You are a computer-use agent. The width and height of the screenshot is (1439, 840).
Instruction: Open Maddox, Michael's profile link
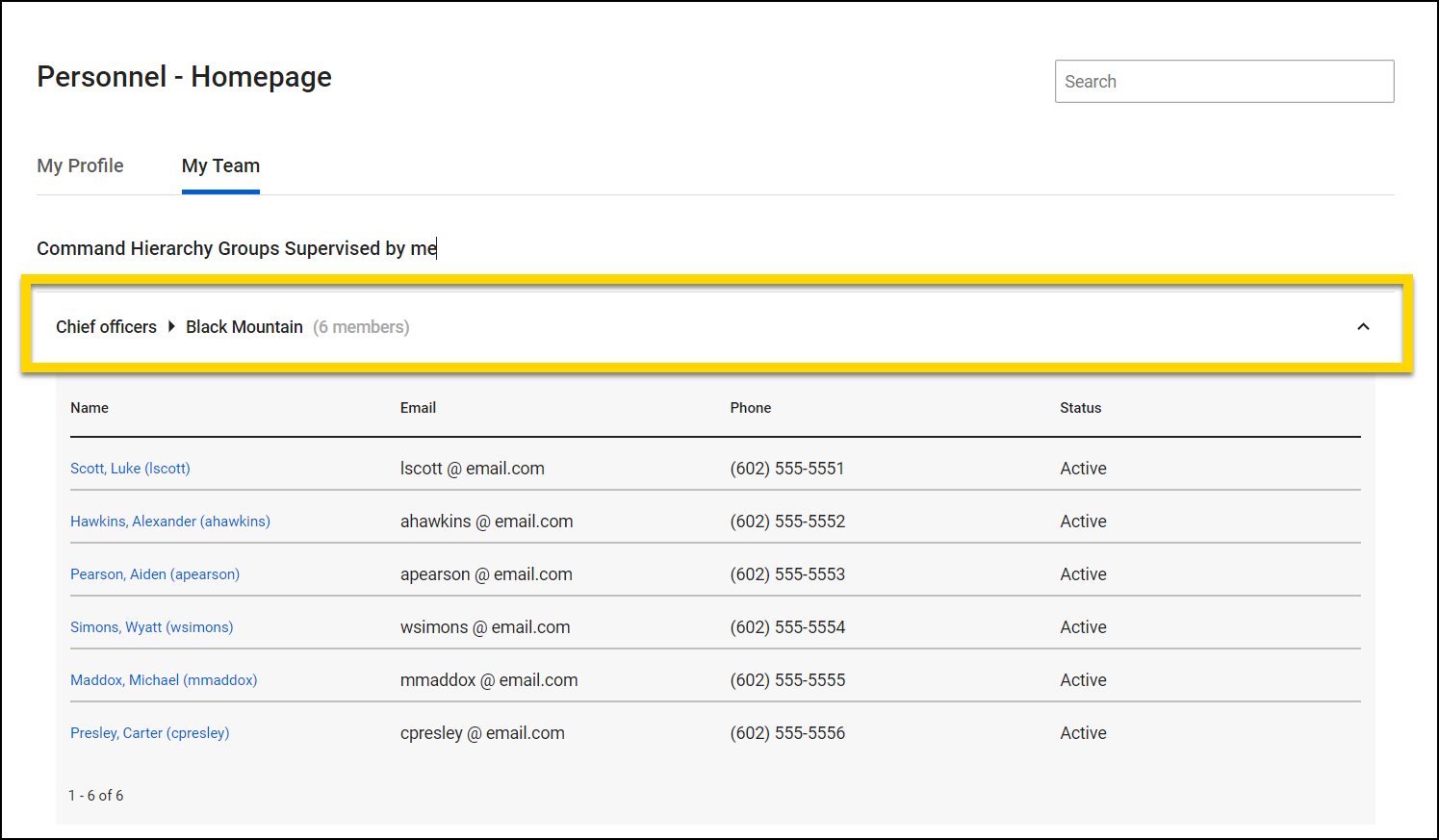[164, 679]
